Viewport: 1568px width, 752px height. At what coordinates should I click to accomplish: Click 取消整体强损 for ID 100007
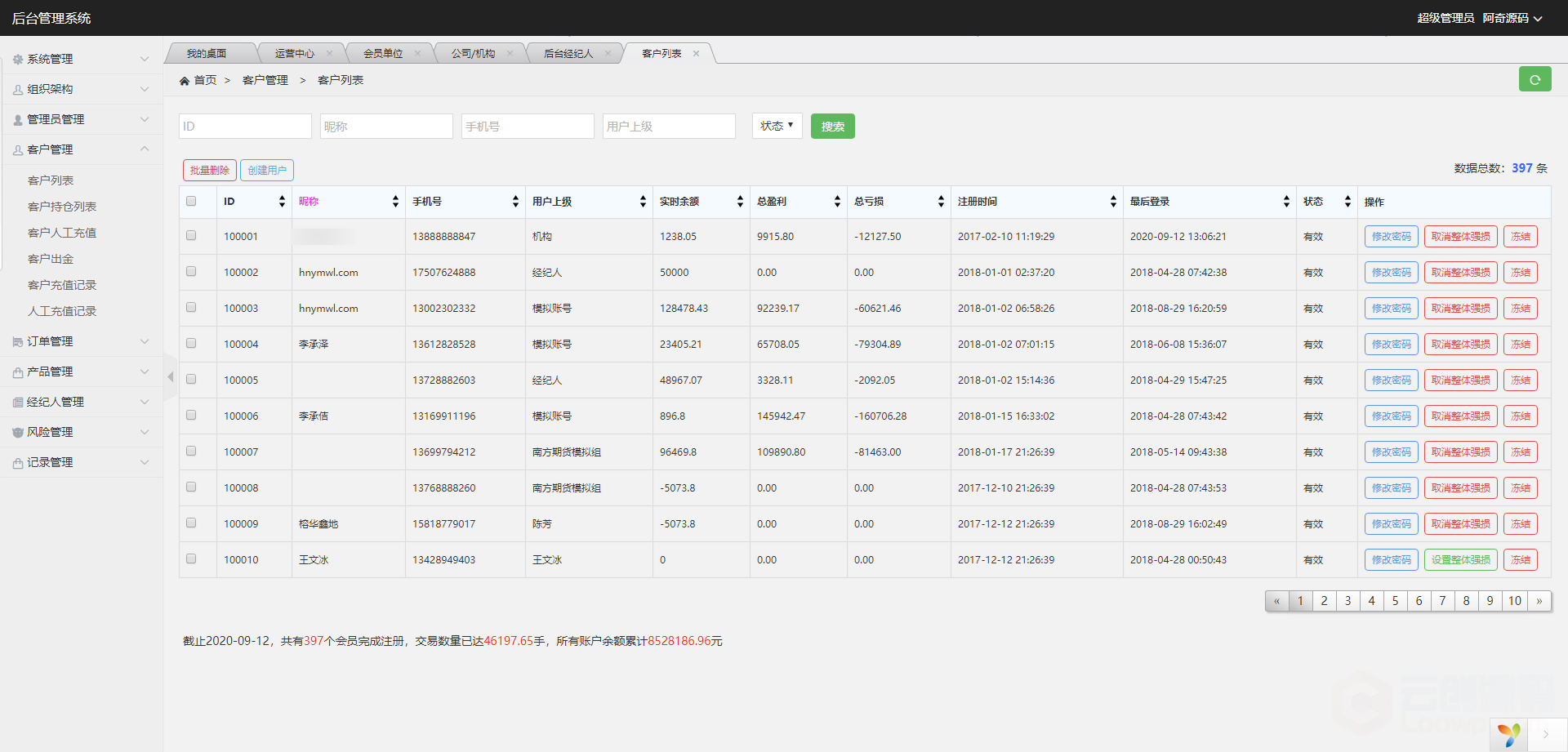click(x=1460, y=452)
